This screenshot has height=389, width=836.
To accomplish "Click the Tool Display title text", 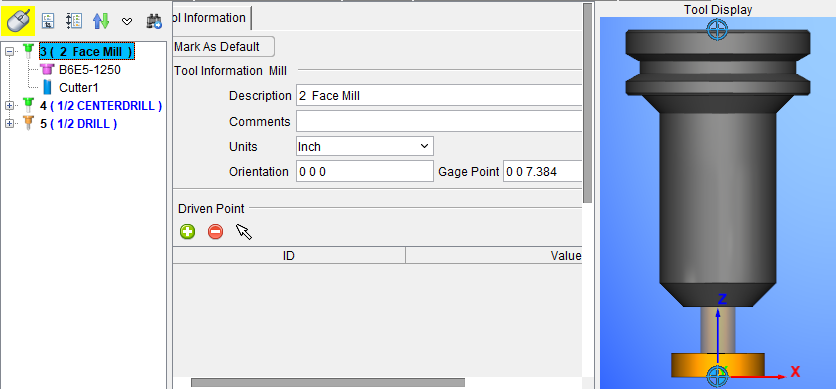I will [718, 10].
